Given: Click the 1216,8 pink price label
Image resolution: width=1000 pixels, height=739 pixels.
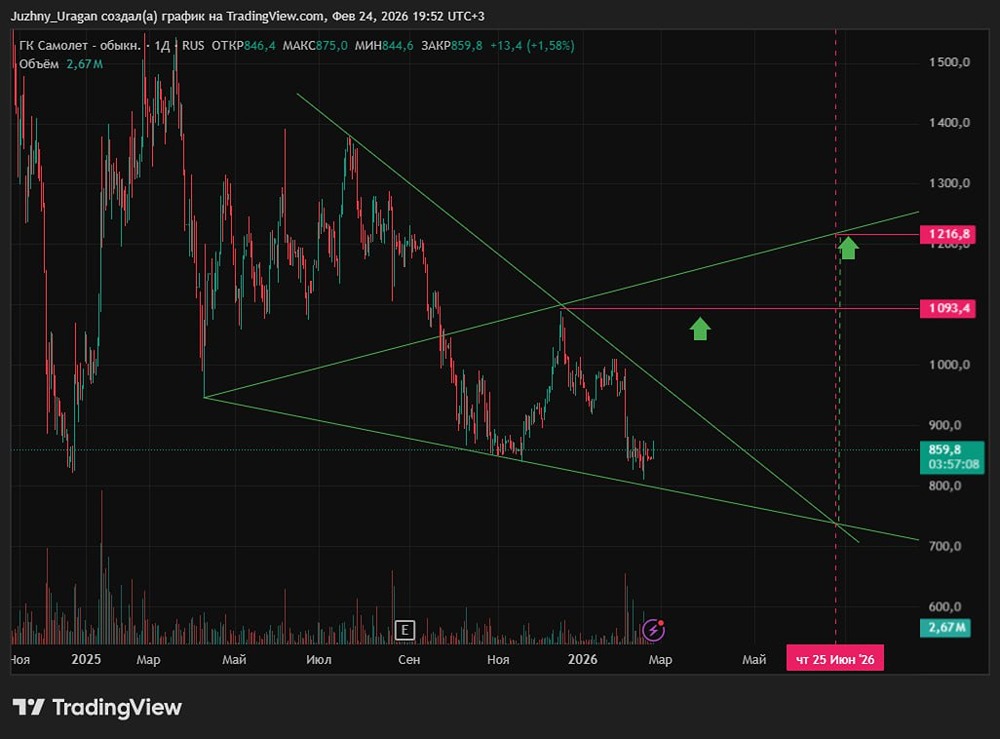Looking at the screenshot, I should (x=948, y=234).
